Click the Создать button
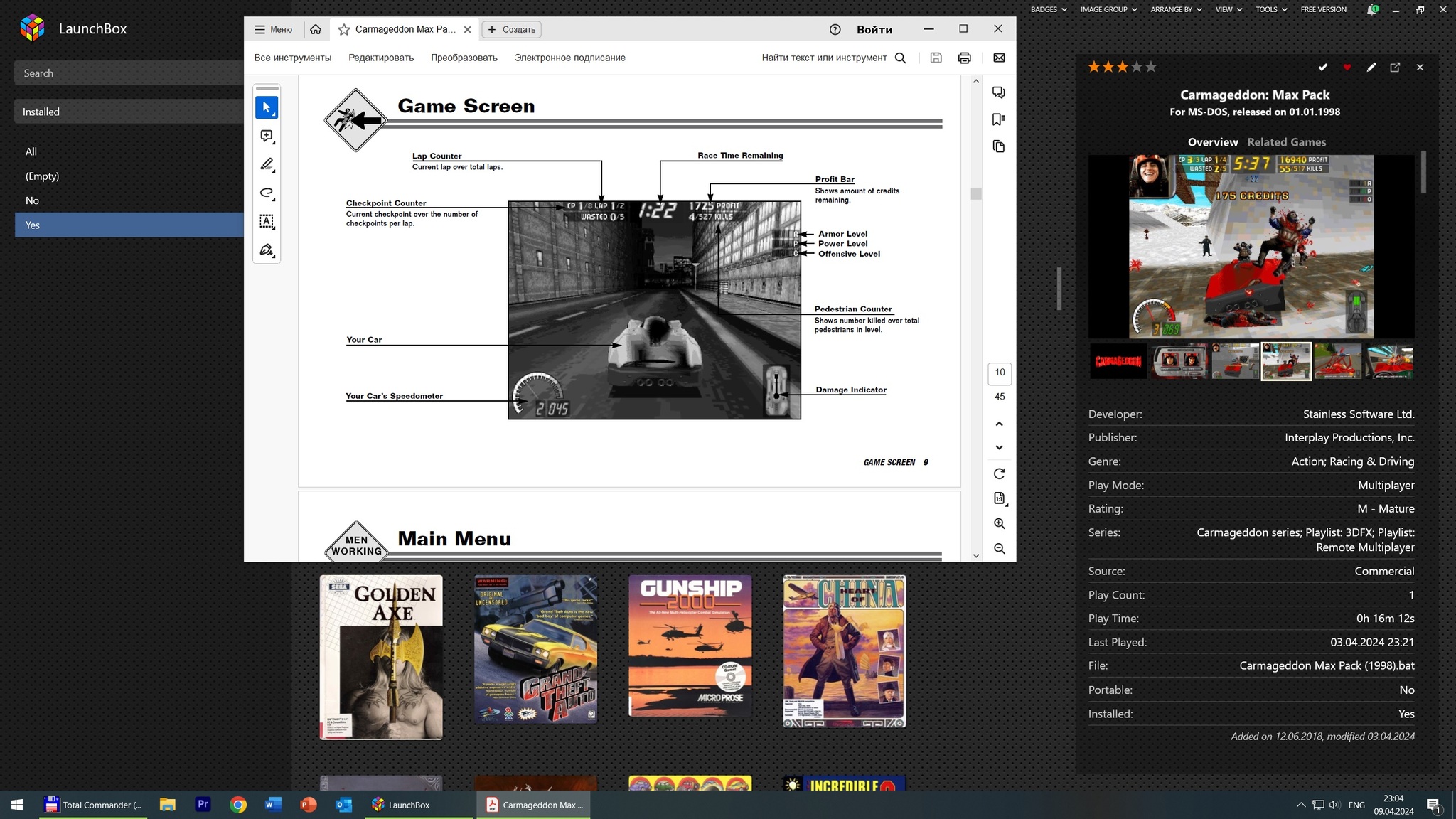 pos(511,29)
